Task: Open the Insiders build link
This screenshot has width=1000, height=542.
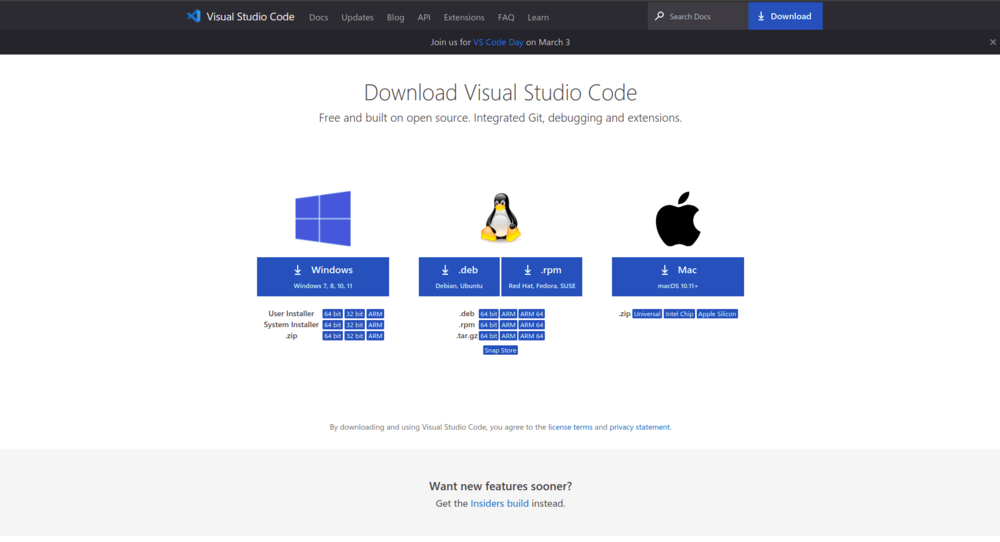Action: [x=499, y=503]
